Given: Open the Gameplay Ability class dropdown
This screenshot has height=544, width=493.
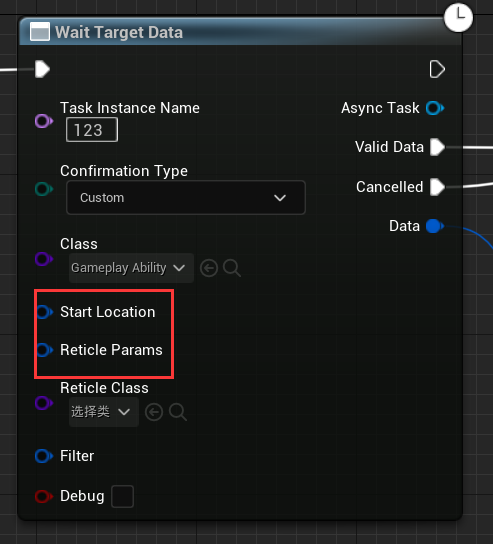Looking at the screenshot, I should click(x=131, y=268).
